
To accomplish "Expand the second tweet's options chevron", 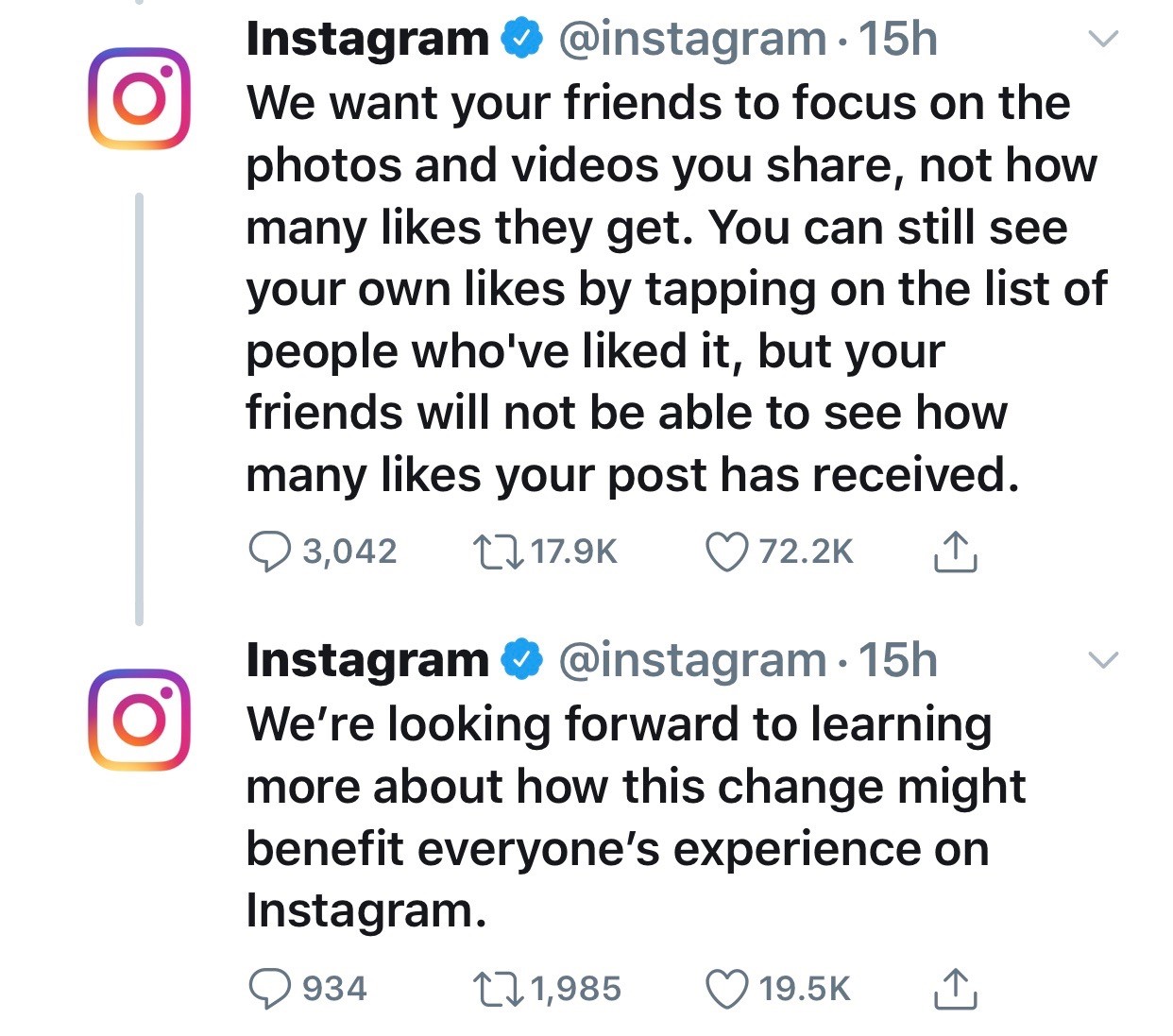I will [1103, 659].
